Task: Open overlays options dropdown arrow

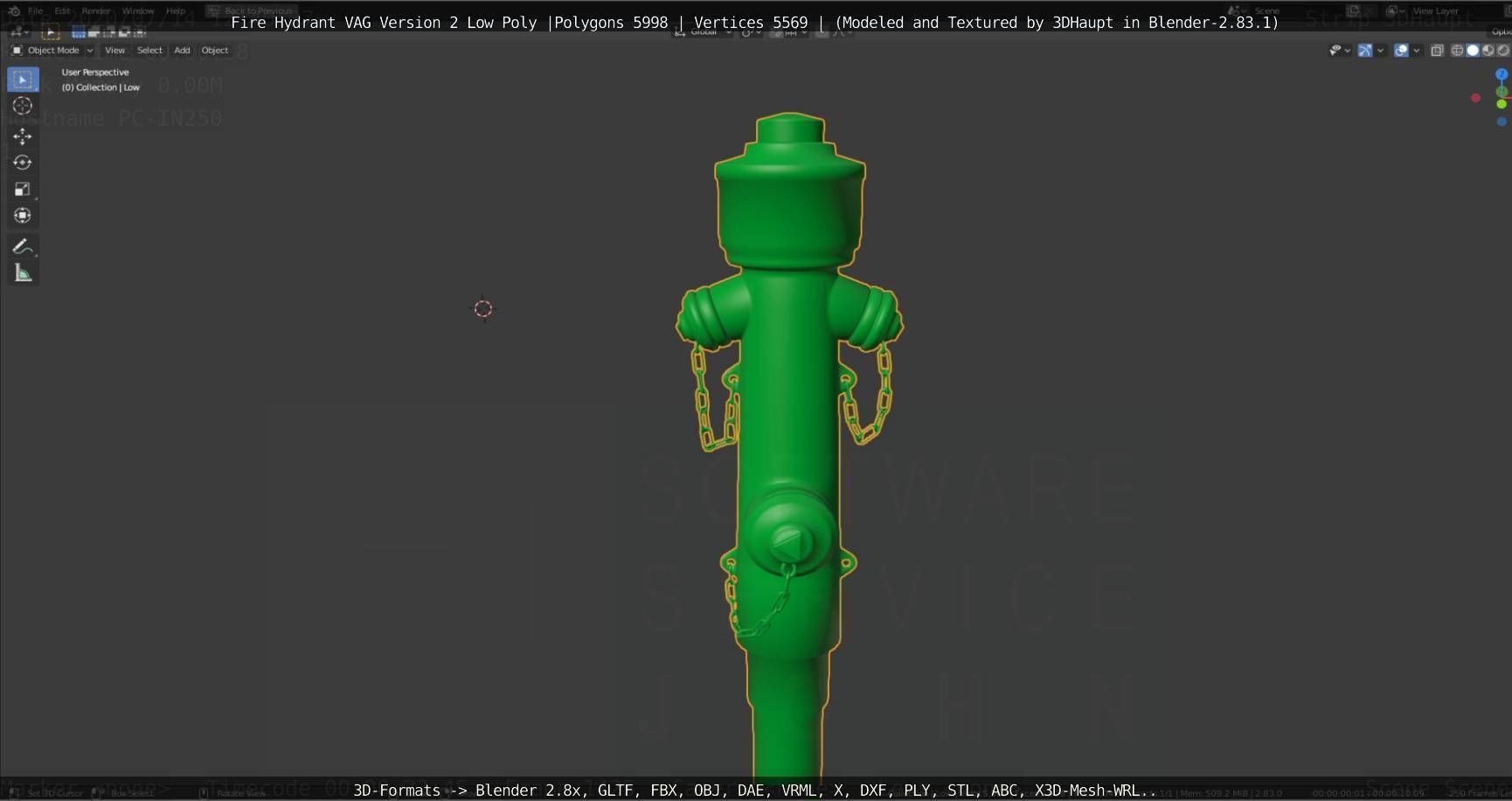Action: [x=1416, y=51]
